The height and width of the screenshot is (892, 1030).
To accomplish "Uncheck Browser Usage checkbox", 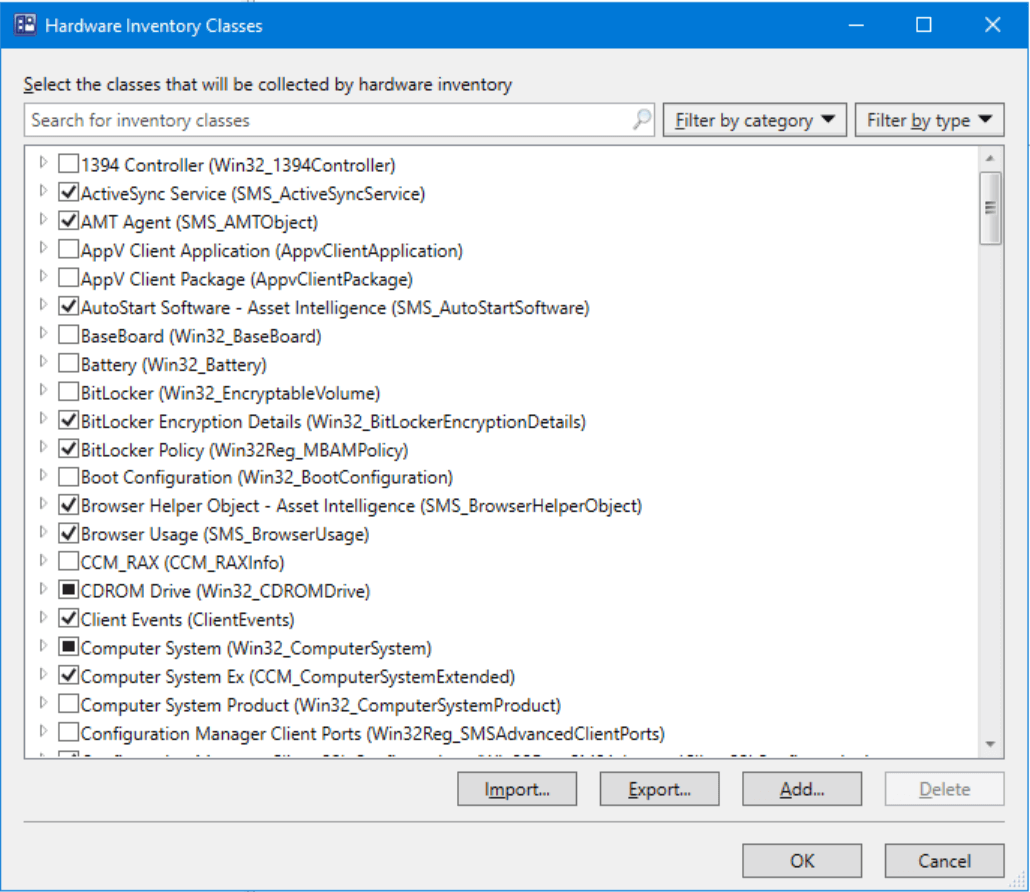I will (x=69, y=533).
